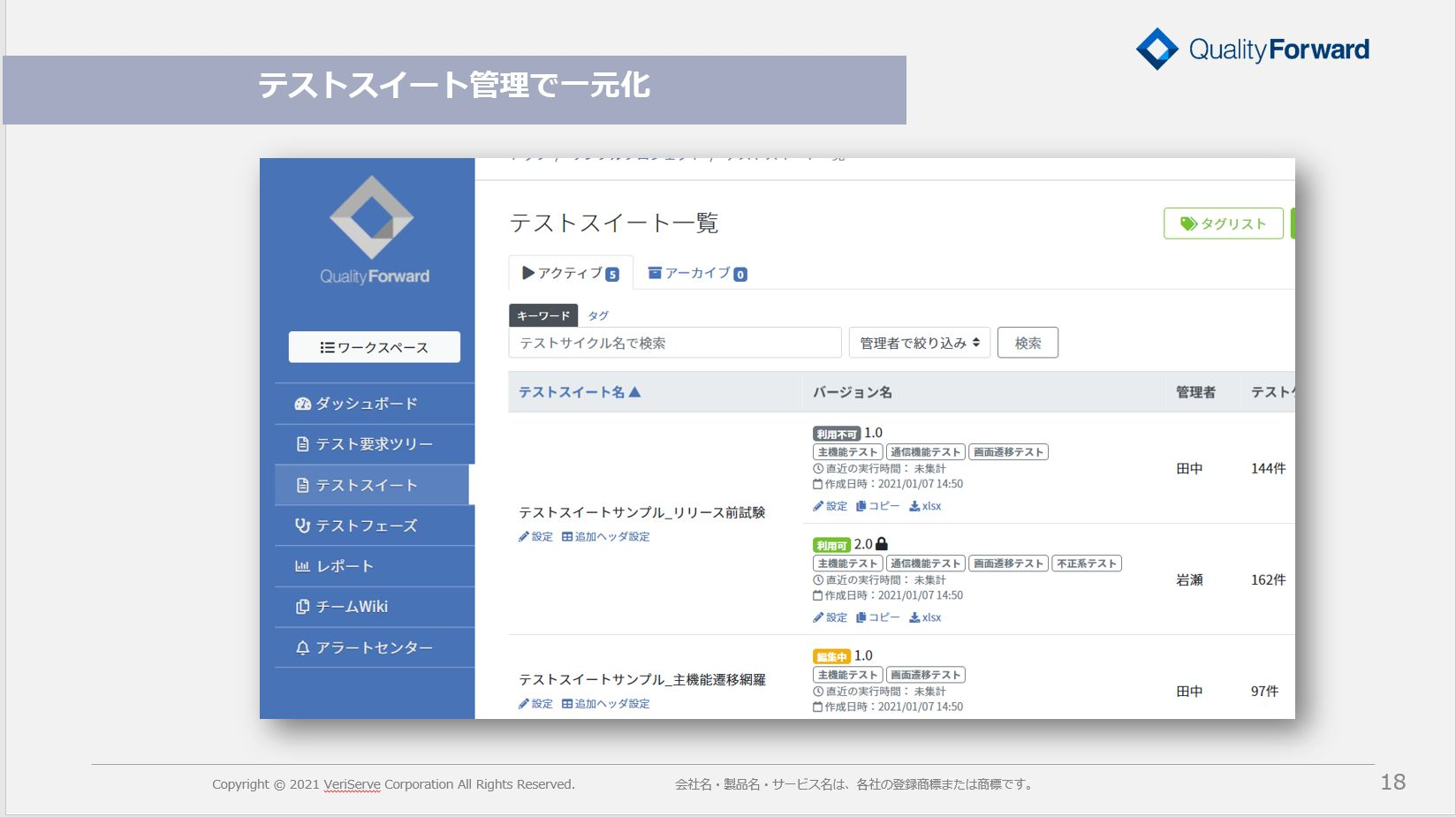Click コピー link for 利用不可 version 1.0
1456x817 pixels.
coord(877,506)
